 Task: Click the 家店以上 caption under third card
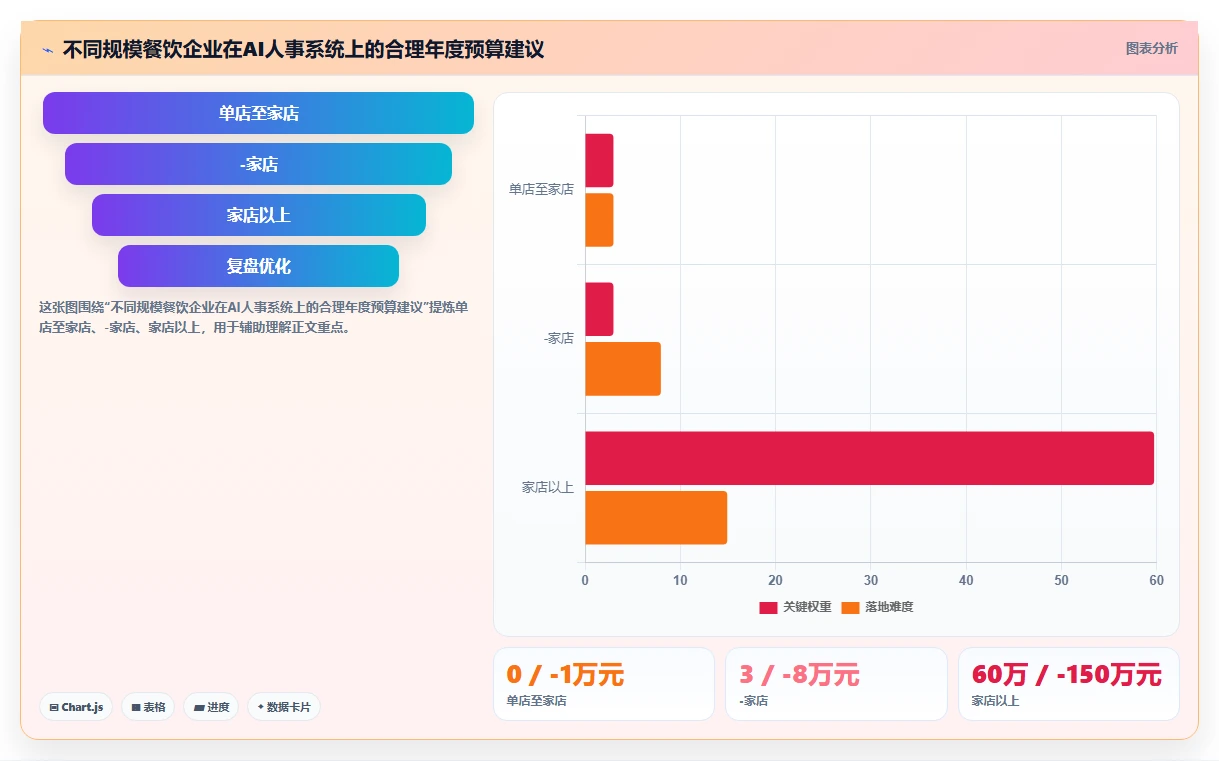click(995, 701)
